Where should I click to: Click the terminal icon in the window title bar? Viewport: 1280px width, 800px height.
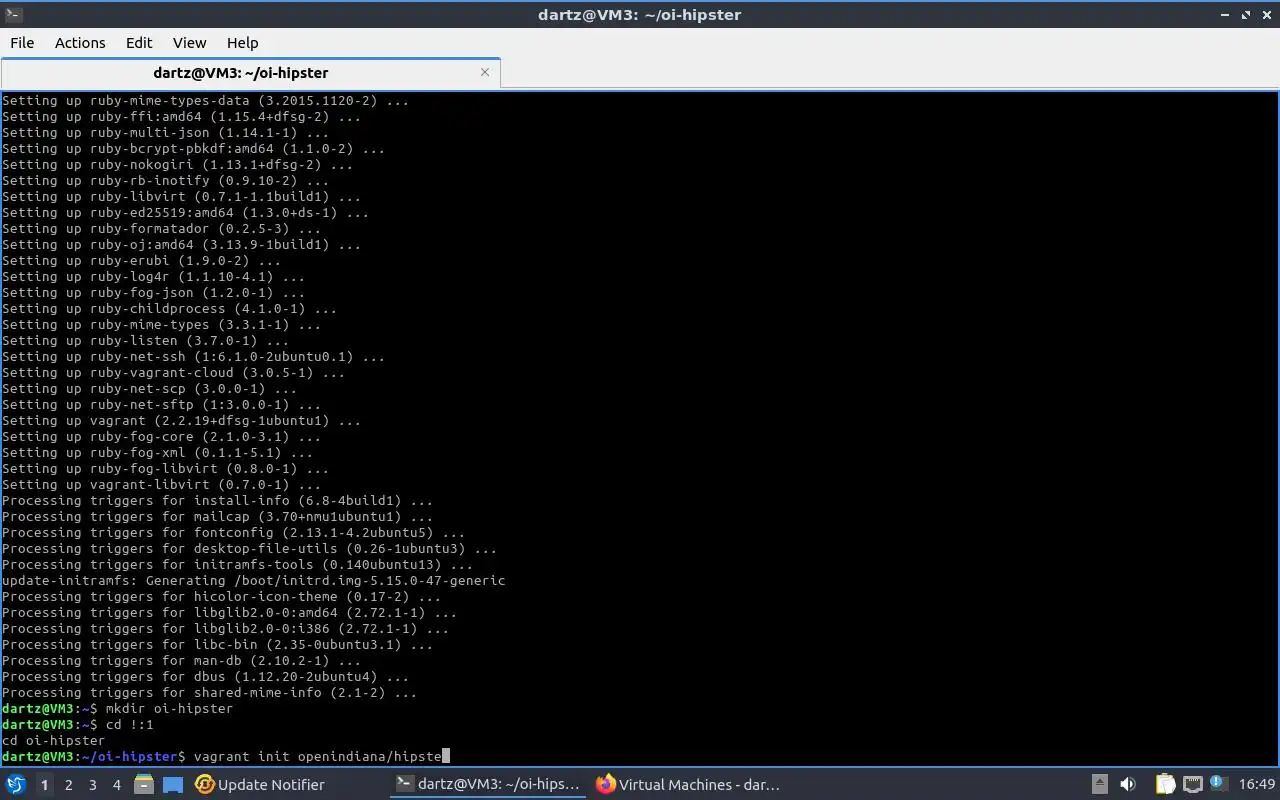coord(12,14)
